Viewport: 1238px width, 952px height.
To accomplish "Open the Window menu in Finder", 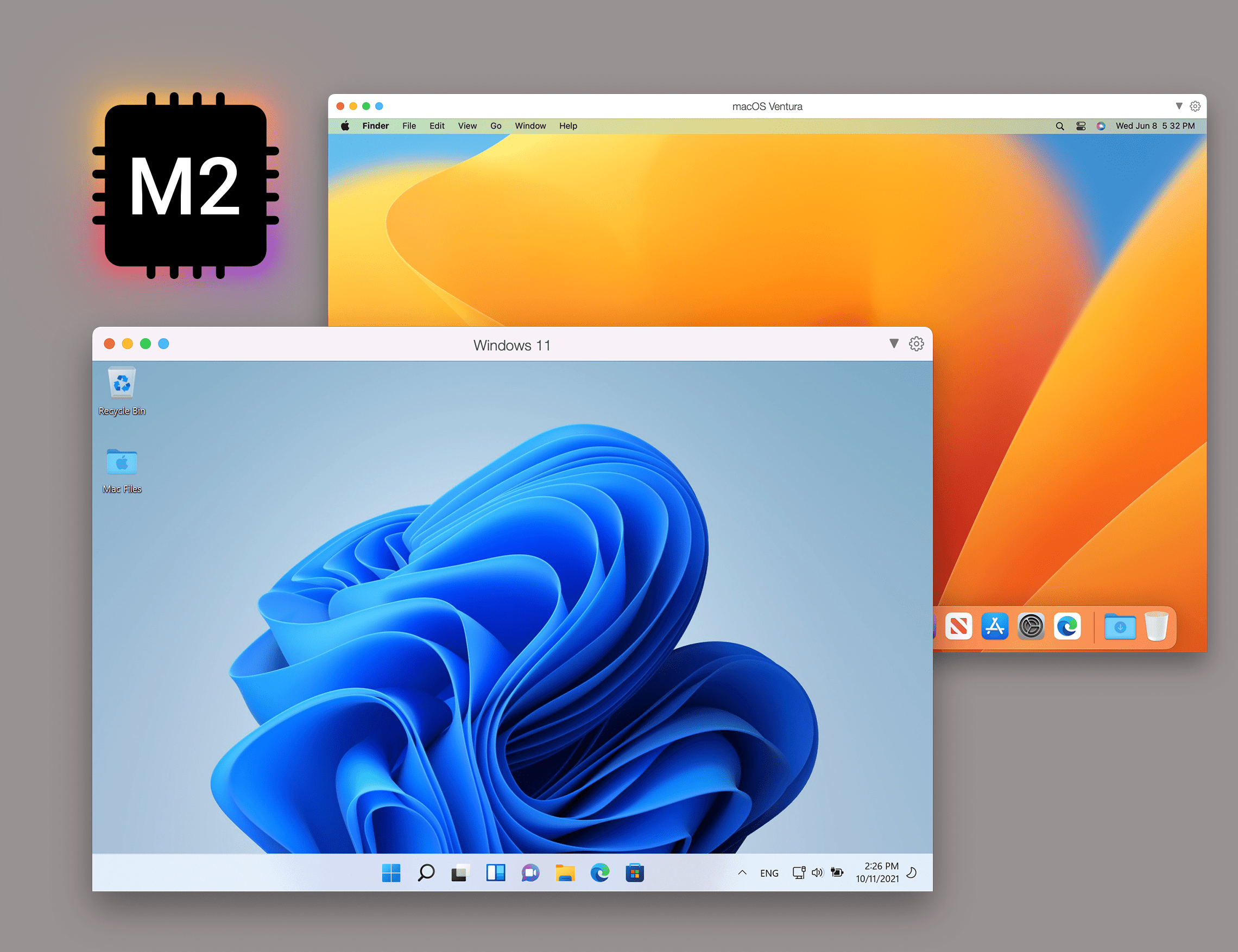I will 530,126.
